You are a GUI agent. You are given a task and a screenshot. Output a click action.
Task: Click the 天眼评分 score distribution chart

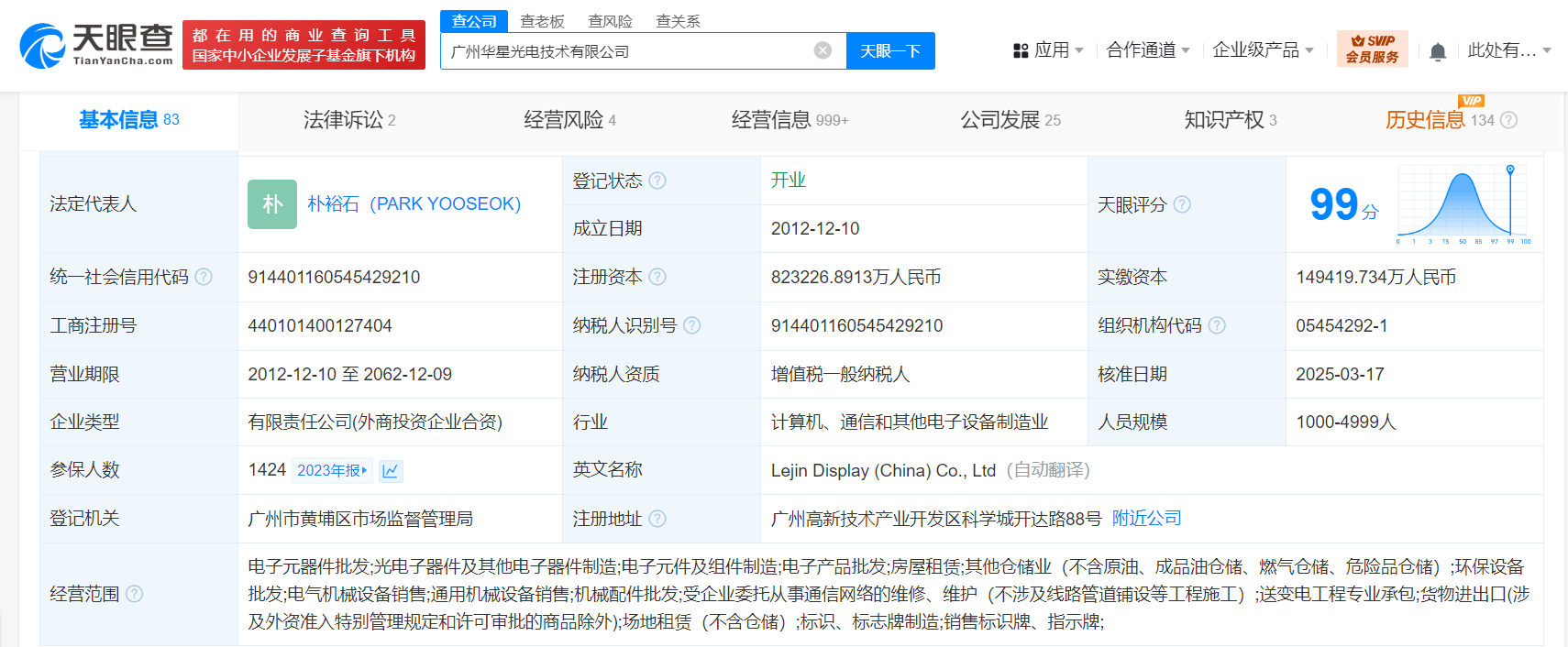[x=1463, y=204]
